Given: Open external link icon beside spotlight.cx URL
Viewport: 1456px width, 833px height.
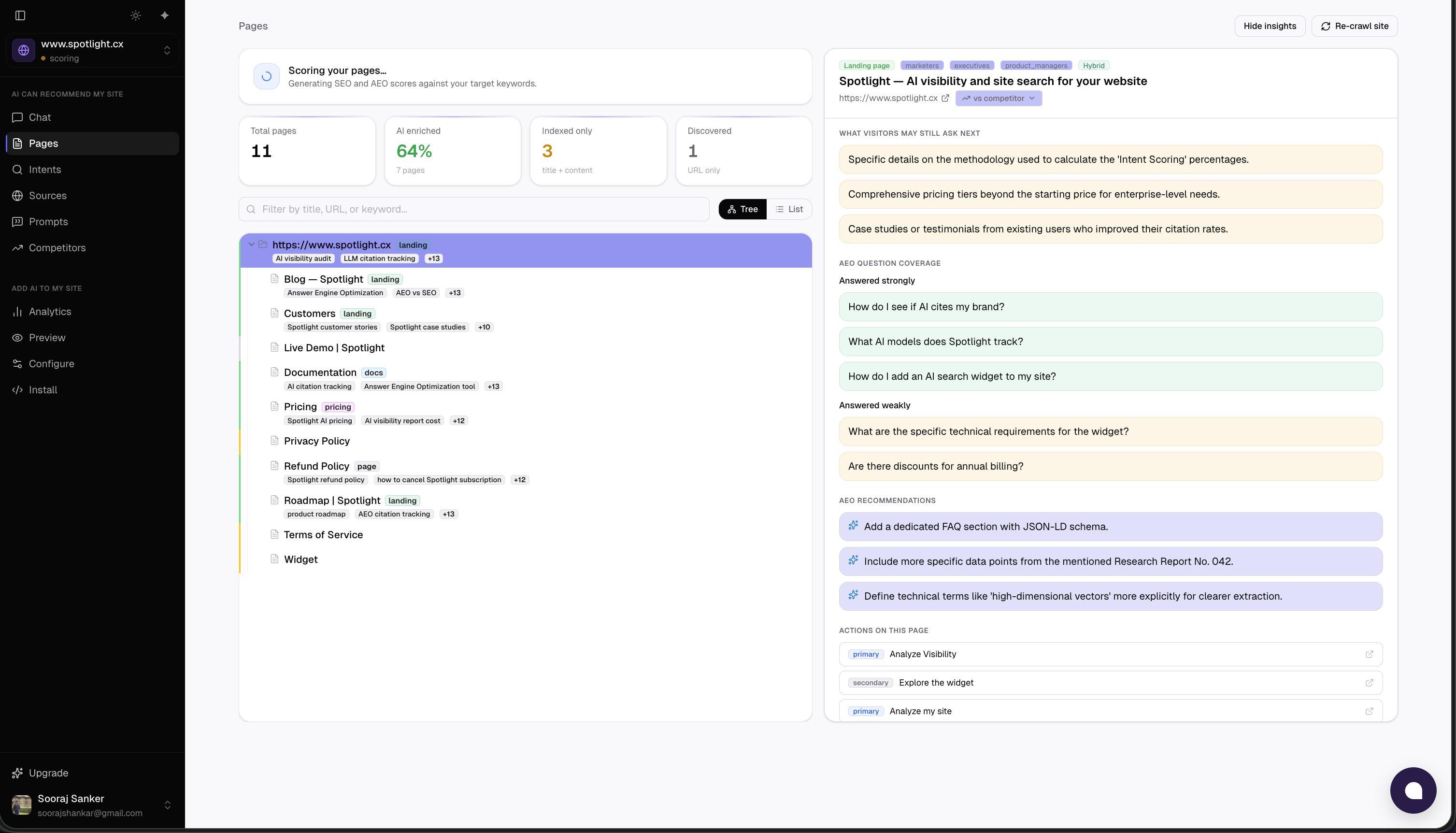Looking at the screenshot, I should 945,99.
